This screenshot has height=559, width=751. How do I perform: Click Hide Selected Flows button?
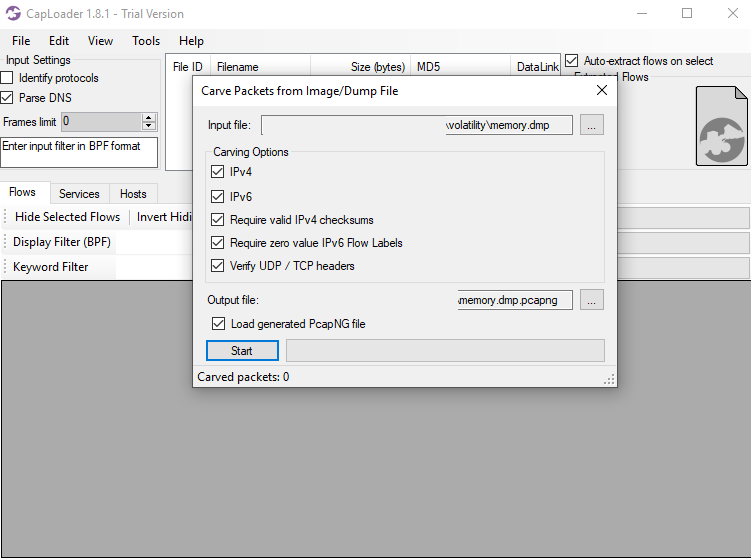tap(67, 217)
